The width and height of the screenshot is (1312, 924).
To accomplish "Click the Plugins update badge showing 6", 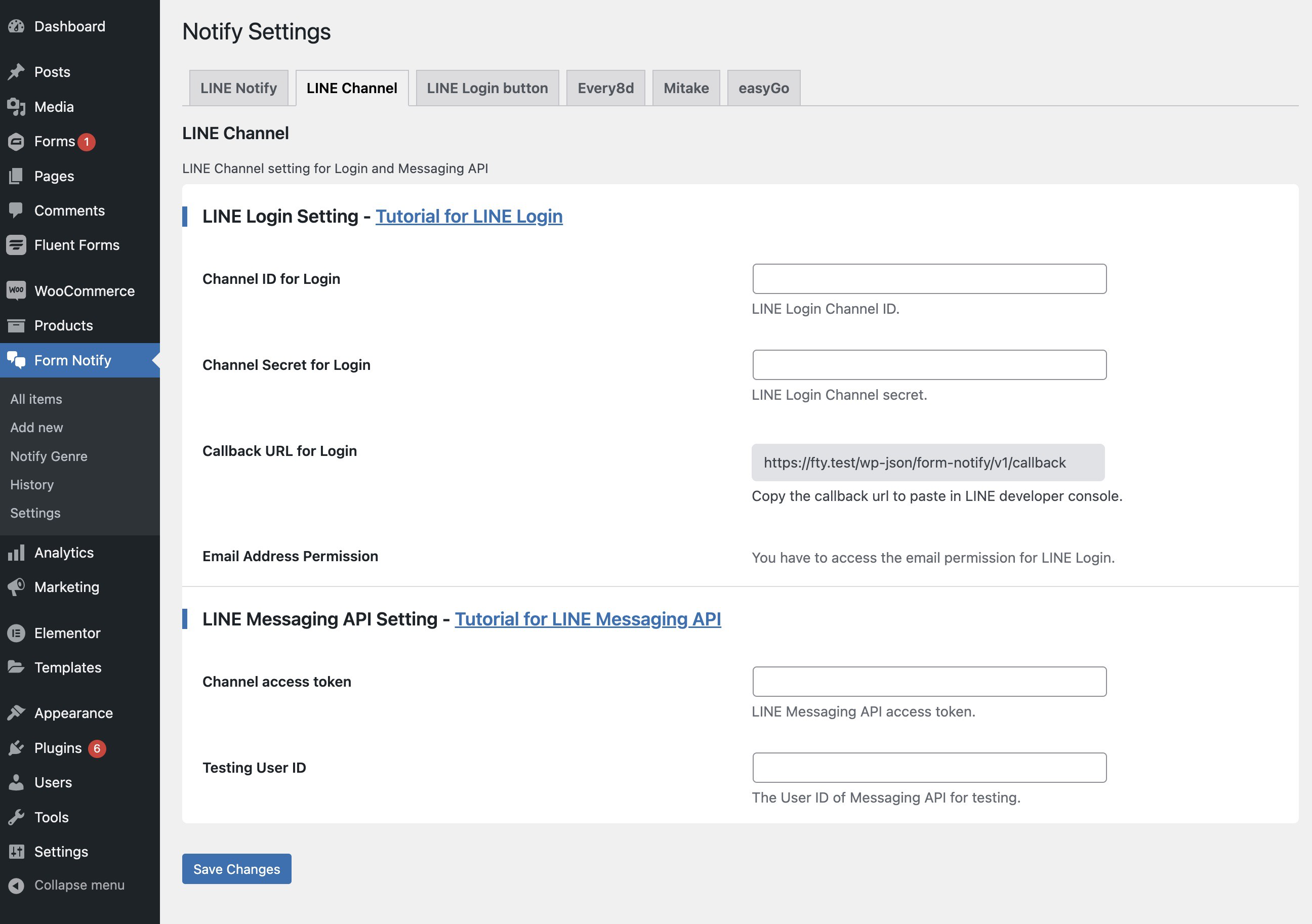I will (x=97, y=748).
